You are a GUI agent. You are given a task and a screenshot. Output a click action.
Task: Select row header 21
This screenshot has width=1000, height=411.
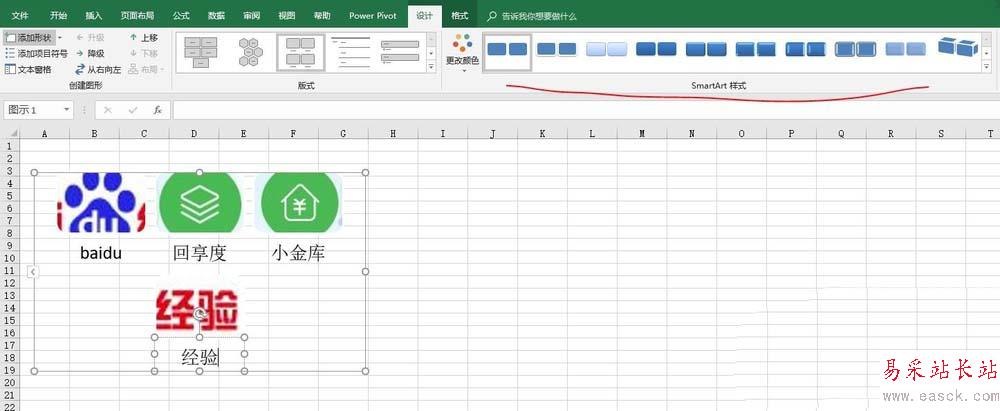coord(10,395)
